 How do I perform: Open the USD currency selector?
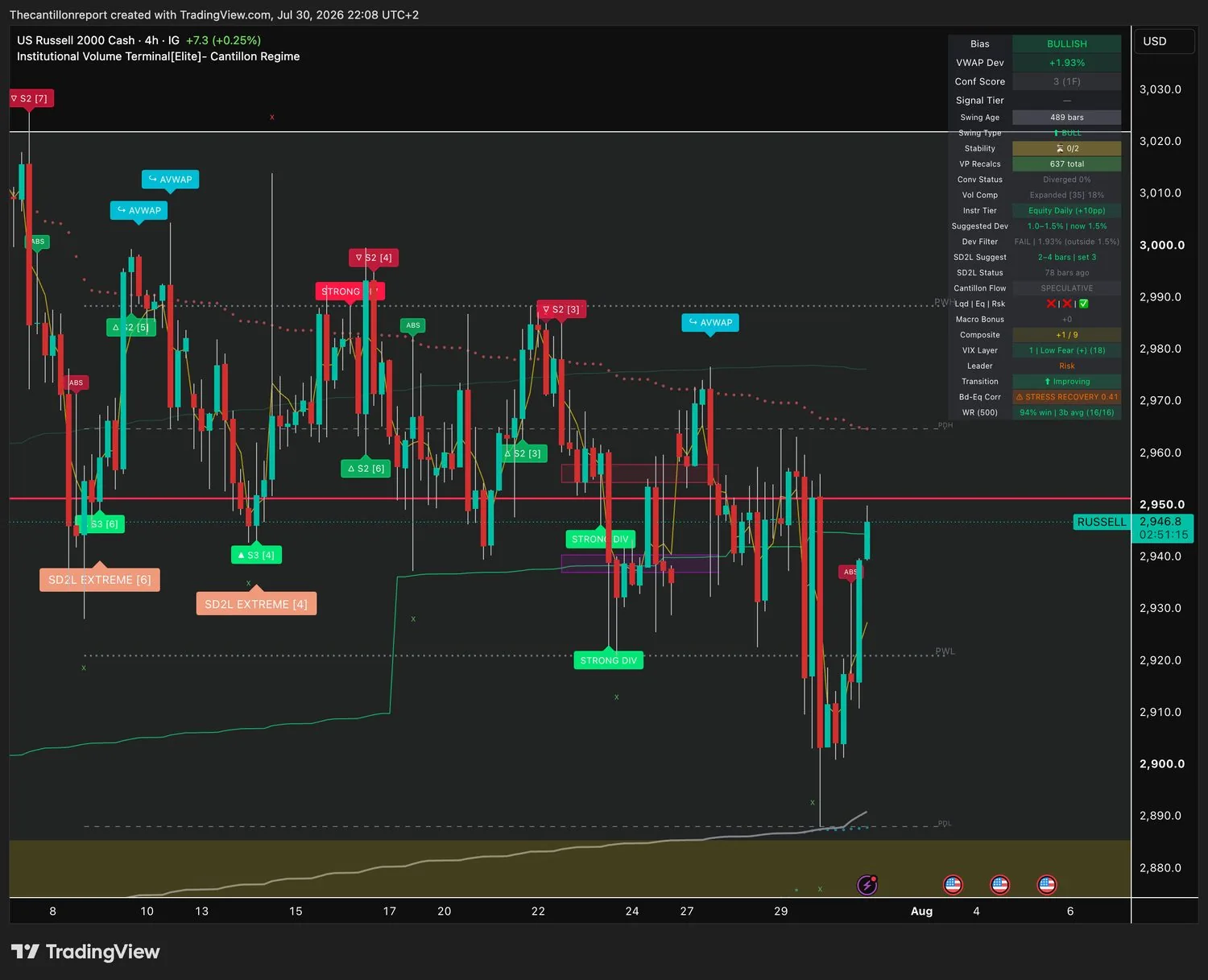pyautogui.click(x=1164, y=41)
